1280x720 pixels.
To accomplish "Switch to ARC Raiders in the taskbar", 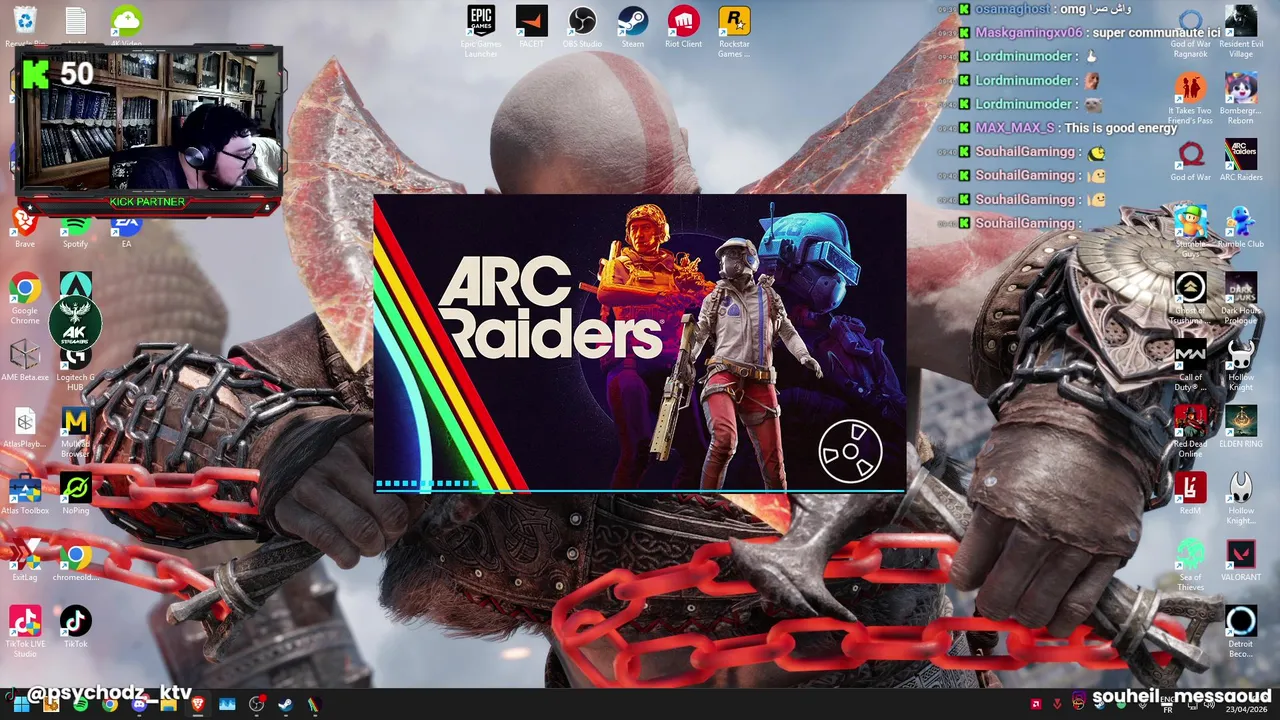I will coord(314,704).
